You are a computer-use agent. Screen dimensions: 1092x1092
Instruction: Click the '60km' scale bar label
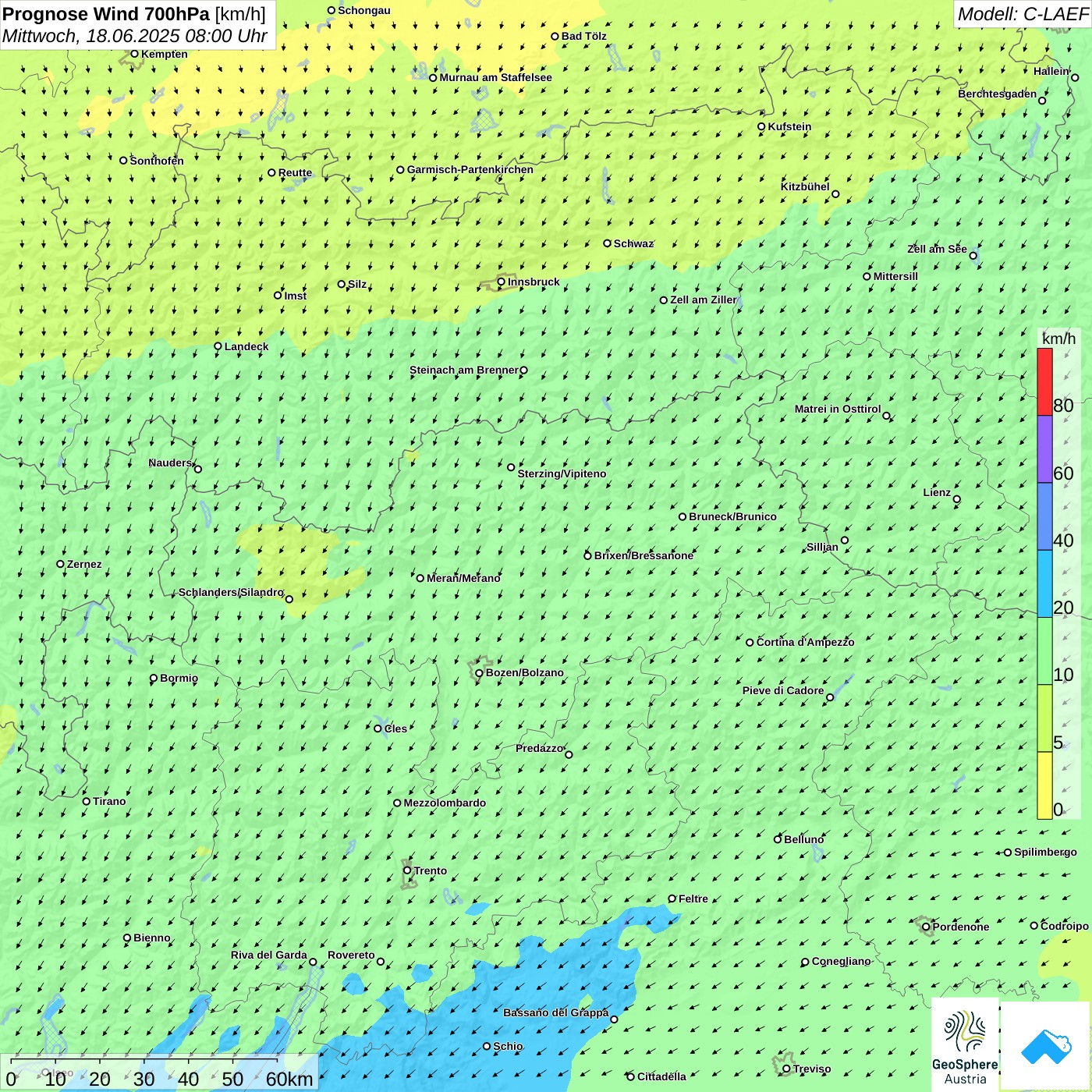click(289, 1079)
